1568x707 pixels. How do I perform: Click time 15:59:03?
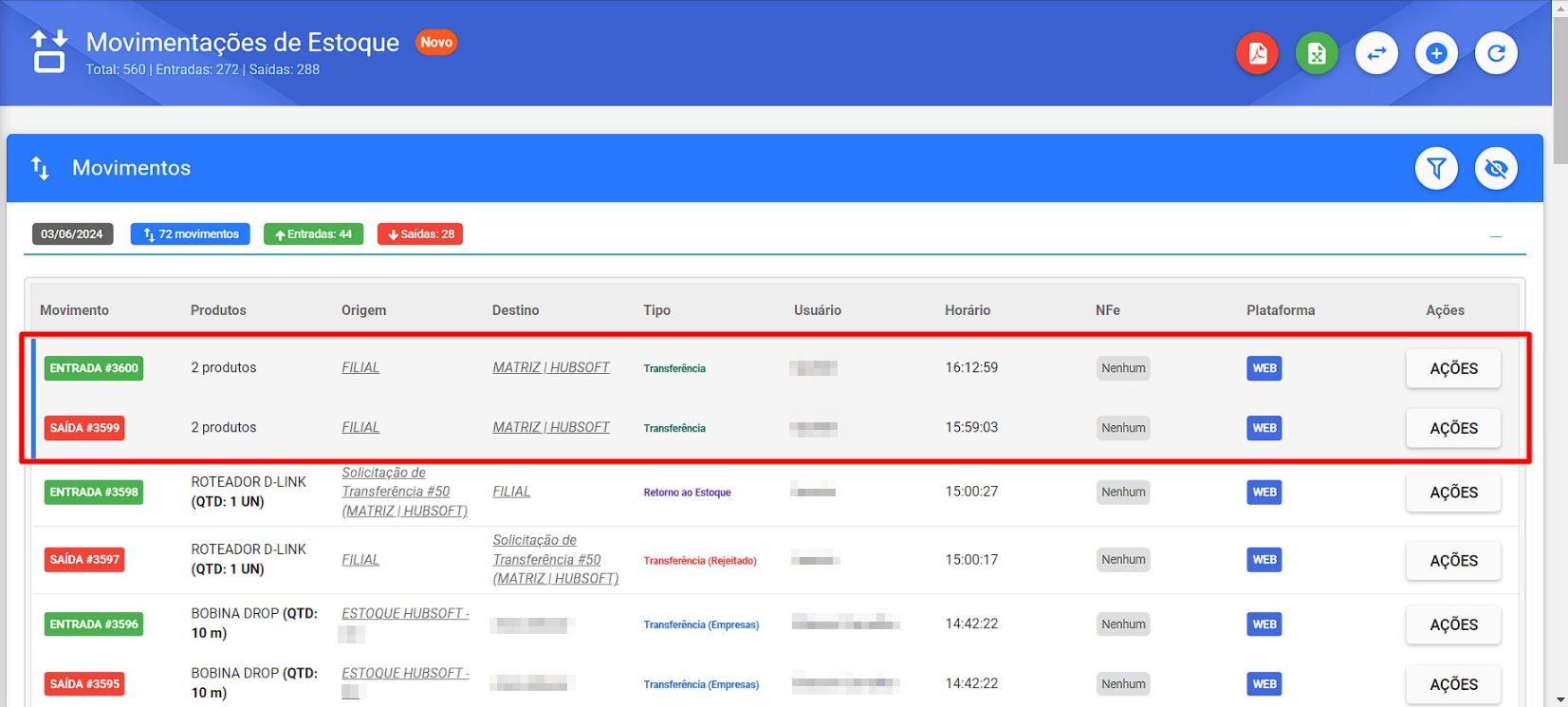pos(971,427)
